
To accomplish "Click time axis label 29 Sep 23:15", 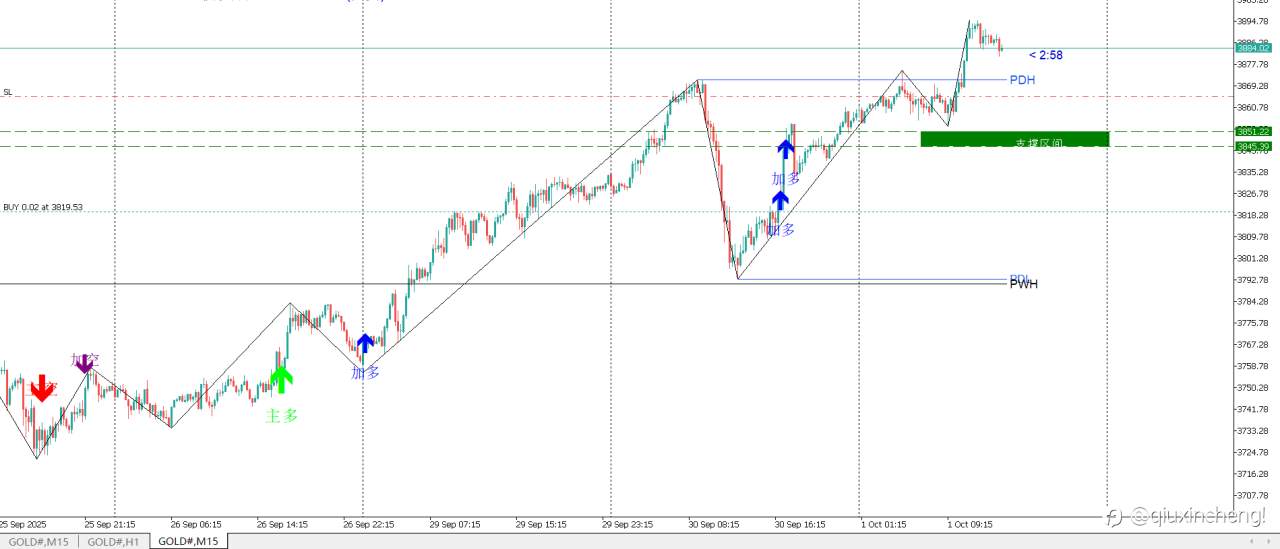I will pos(628,523).
